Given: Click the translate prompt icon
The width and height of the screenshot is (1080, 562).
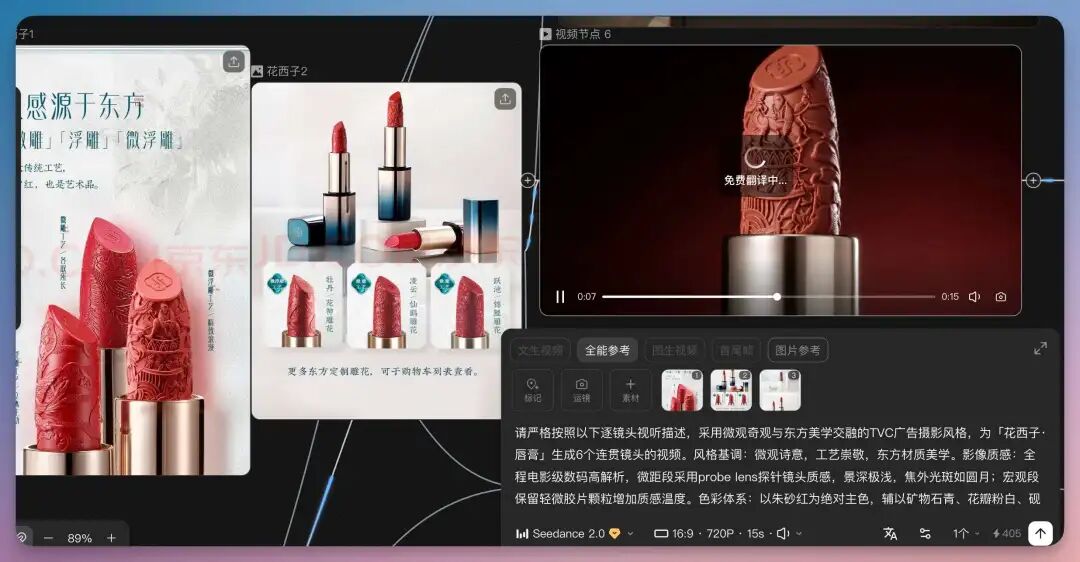Looking at the screenshot, I should point(891,534).
